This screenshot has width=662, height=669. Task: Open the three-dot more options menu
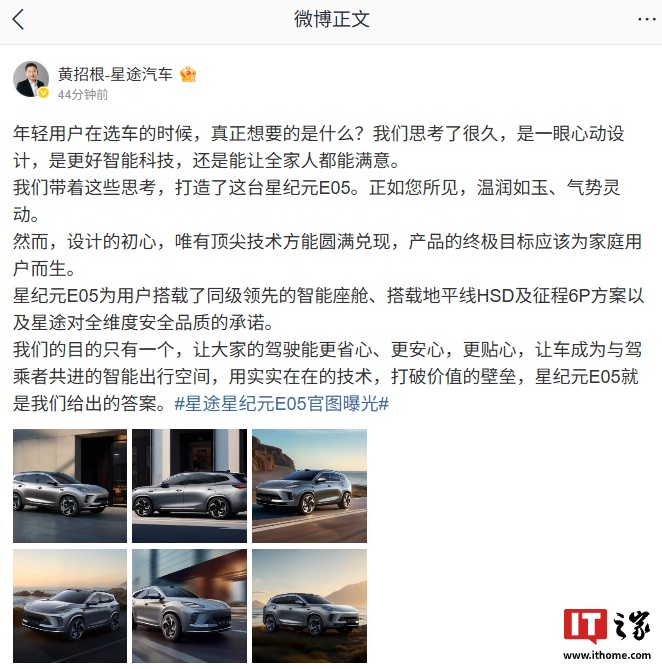click(647, 20)
